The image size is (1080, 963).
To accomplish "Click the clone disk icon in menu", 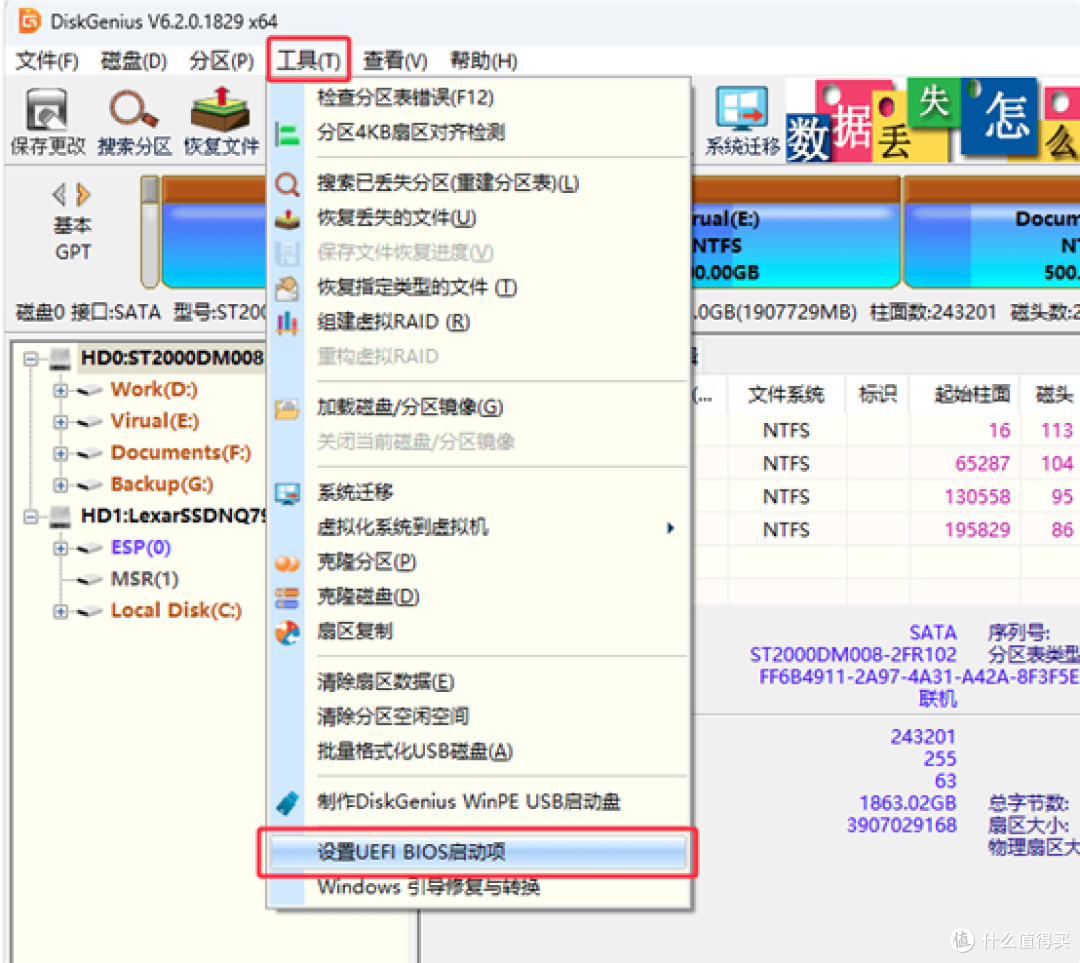I will point(287,597).
